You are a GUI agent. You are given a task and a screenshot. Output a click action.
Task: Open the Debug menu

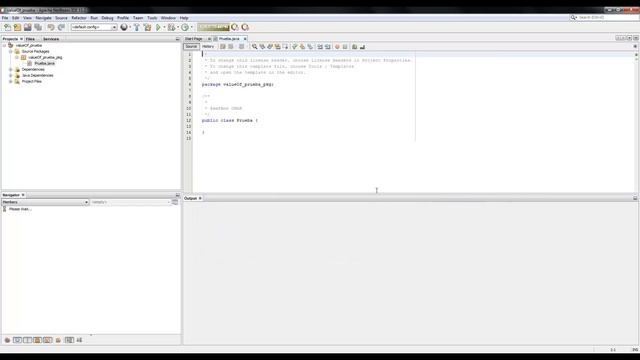[x=107, y=18]
